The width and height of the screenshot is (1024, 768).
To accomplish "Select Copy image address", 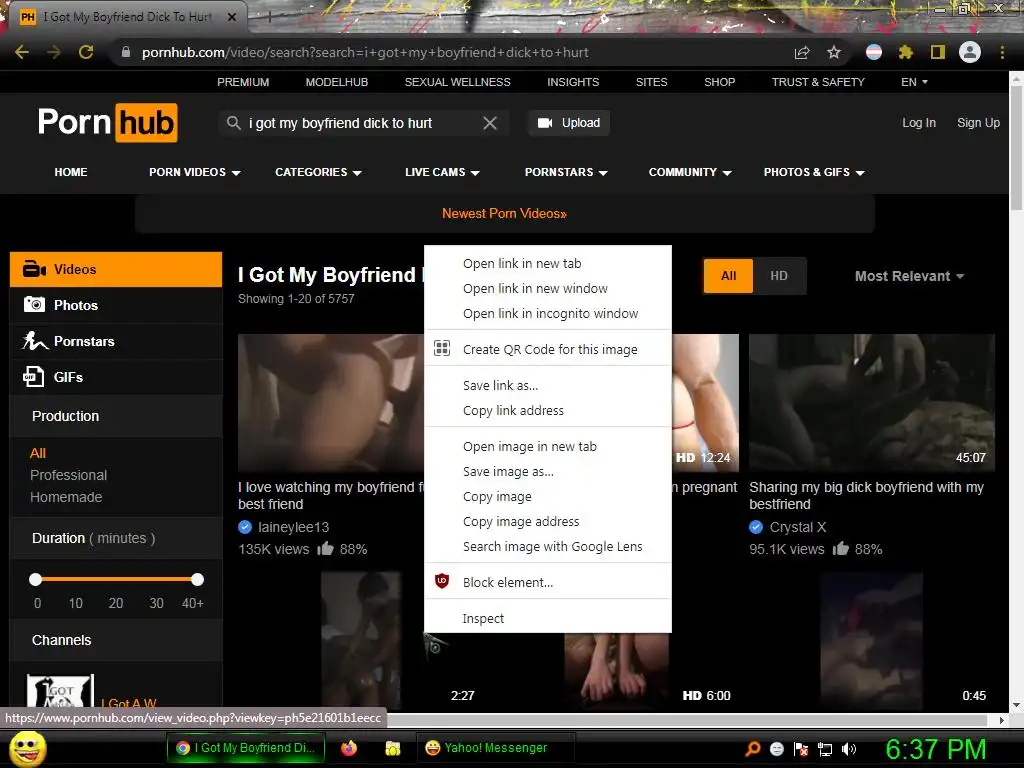I will (547, 521).
